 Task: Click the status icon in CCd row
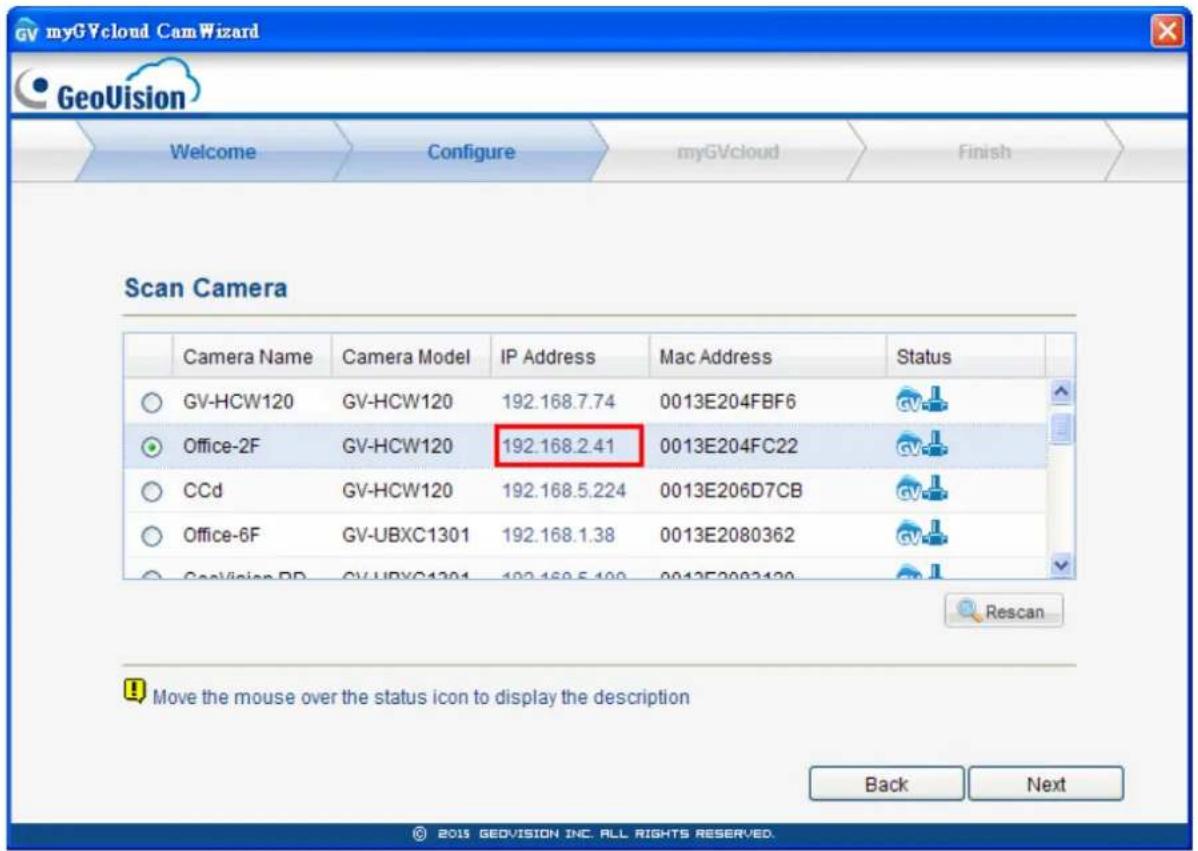pos(921,488)
